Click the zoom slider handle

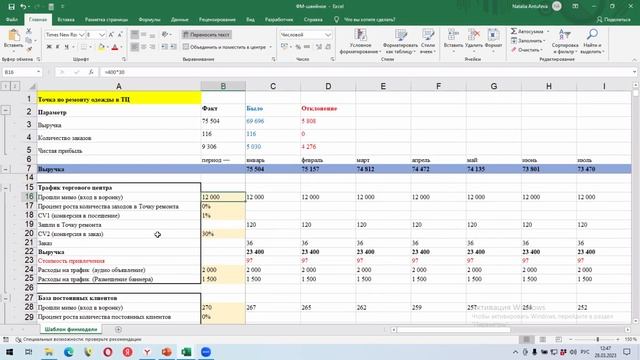coord(597,340)
